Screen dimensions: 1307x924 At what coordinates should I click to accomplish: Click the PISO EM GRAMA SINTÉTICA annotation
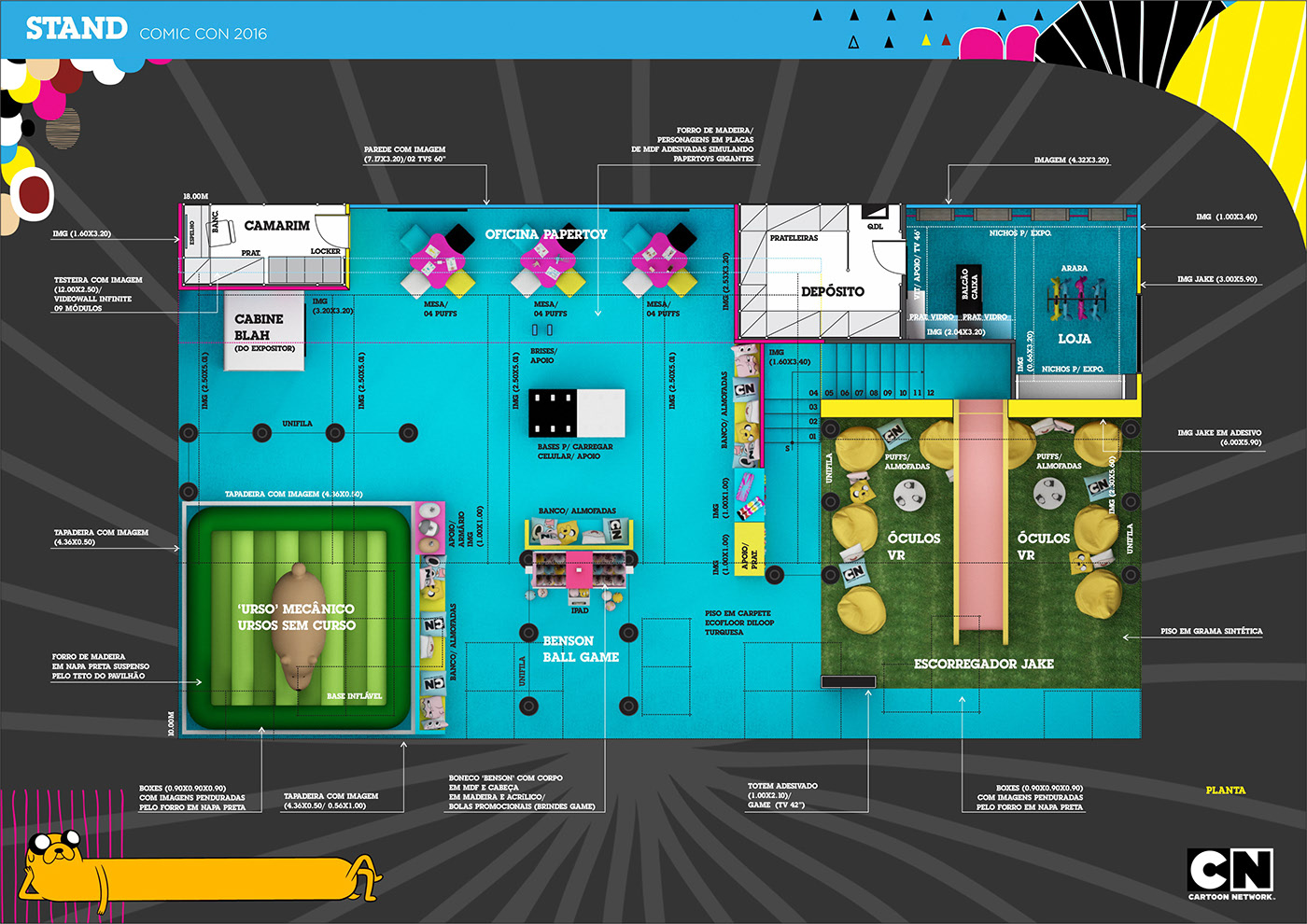coord(1211,632)
